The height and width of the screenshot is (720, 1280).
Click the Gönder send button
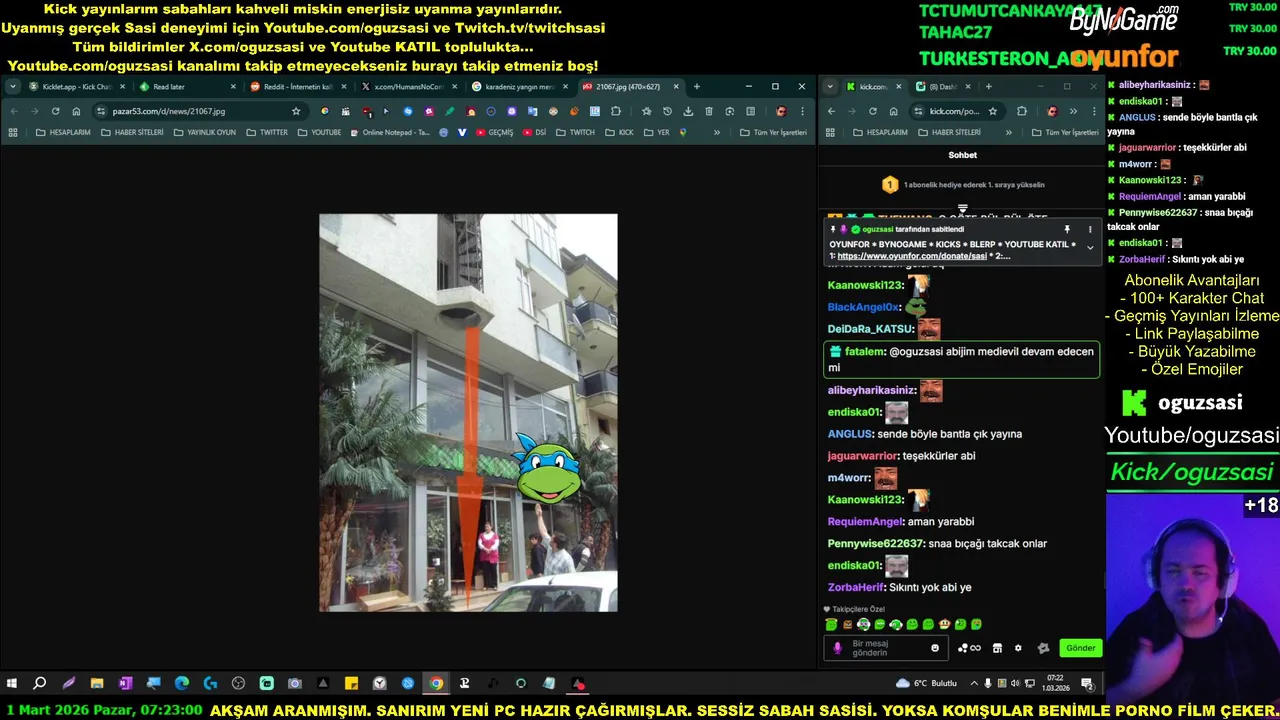1080,648
